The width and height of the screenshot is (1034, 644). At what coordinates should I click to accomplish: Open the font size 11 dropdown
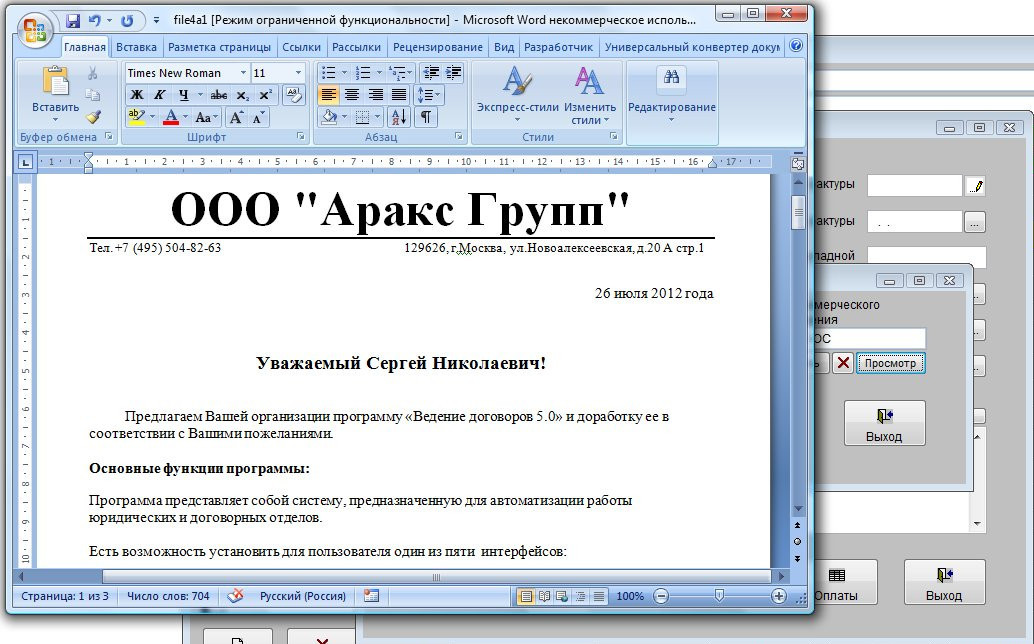[x=298, y=73]
